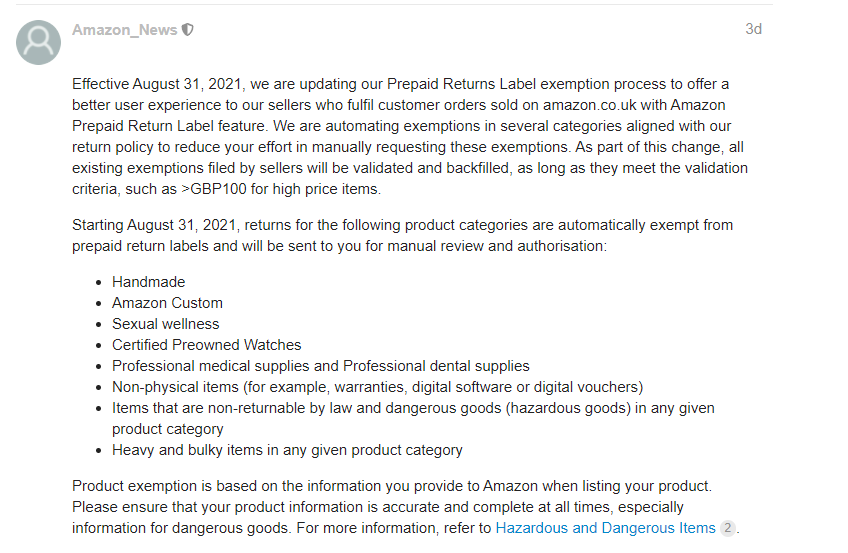Click the Handmade list item
Image resolution: width=848 pixels, height=553 pixels.
[x=149, y=282]
